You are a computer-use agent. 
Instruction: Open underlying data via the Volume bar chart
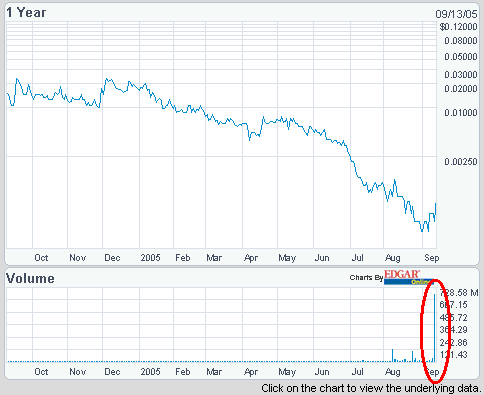point(222,325)
